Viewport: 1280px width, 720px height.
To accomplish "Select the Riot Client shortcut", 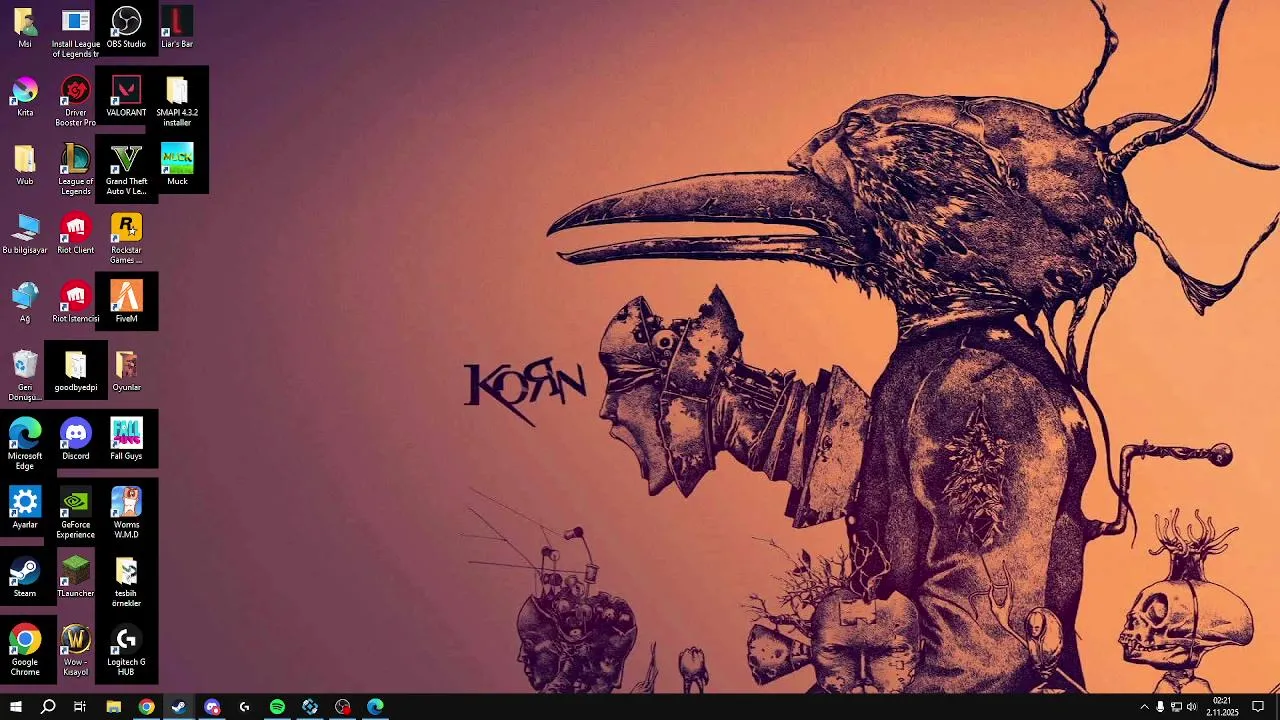I will pos(76,234).
